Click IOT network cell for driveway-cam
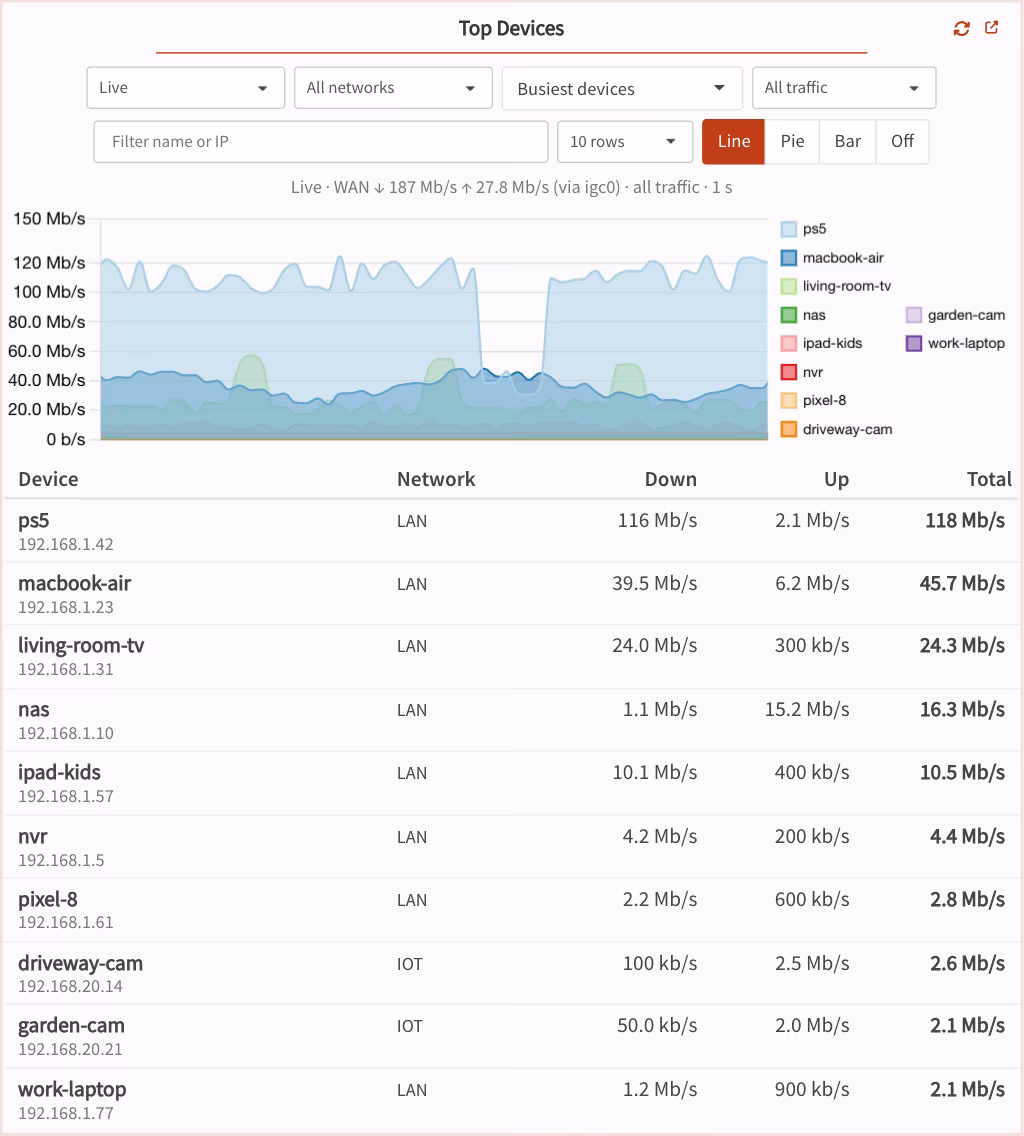Viewport: 1024px width, 1136px height. 409,965
